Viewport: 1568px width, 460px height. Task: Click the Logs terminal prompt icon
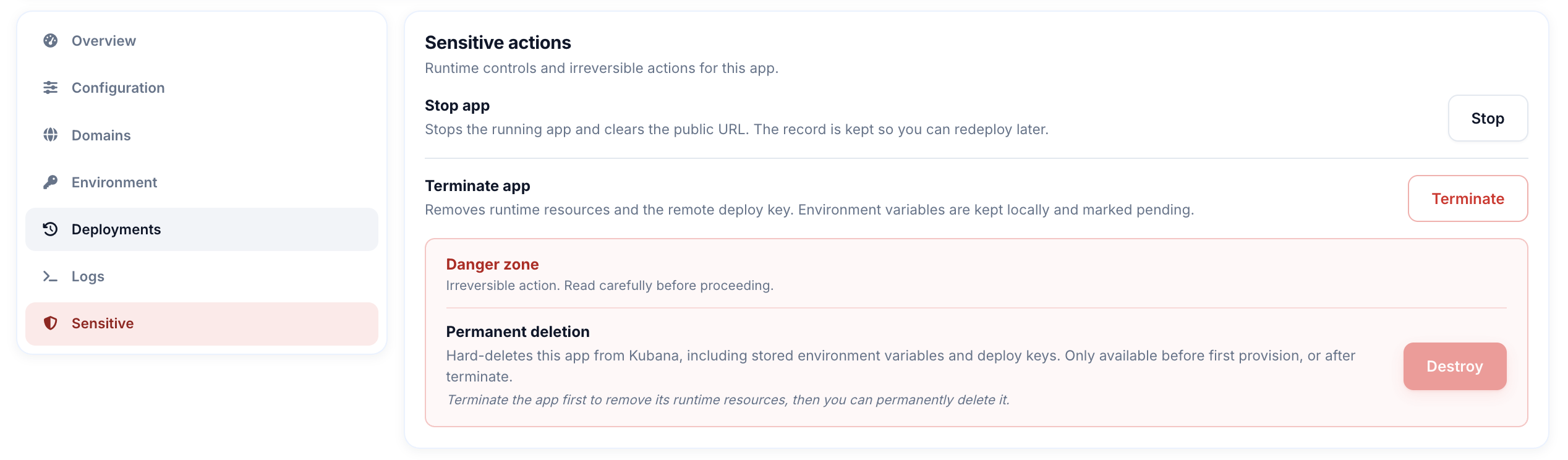pyautogui.click(x=51, y=276)
